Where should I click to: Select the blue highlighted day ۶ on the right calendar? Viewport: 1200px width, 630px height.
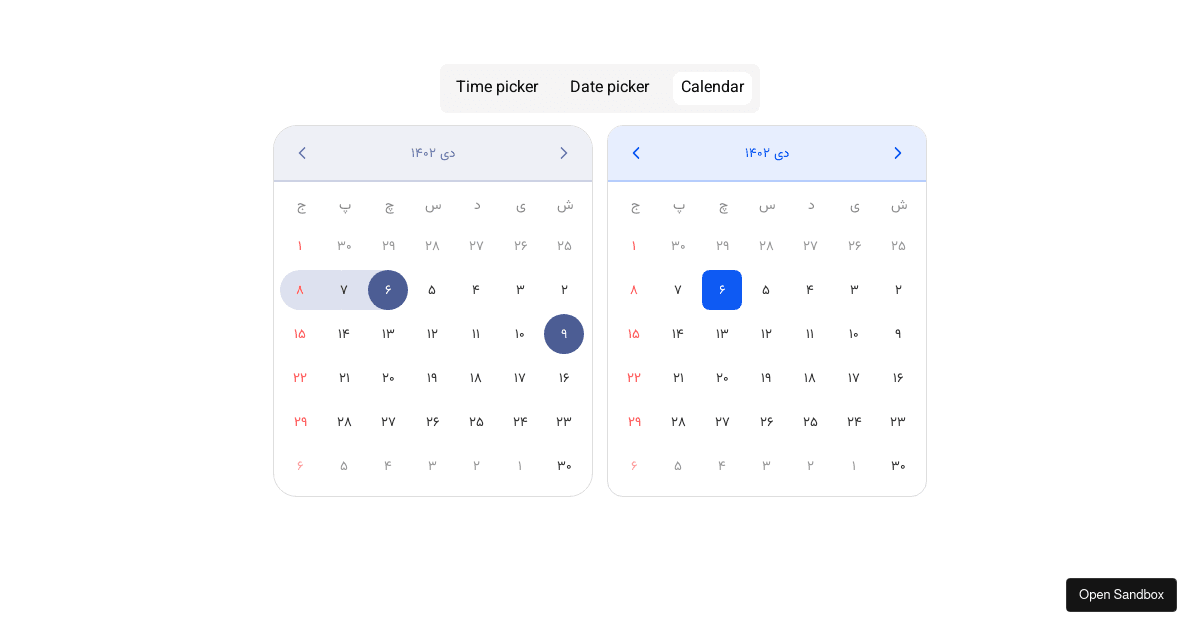pyautogui.click(x=722, y=290)
